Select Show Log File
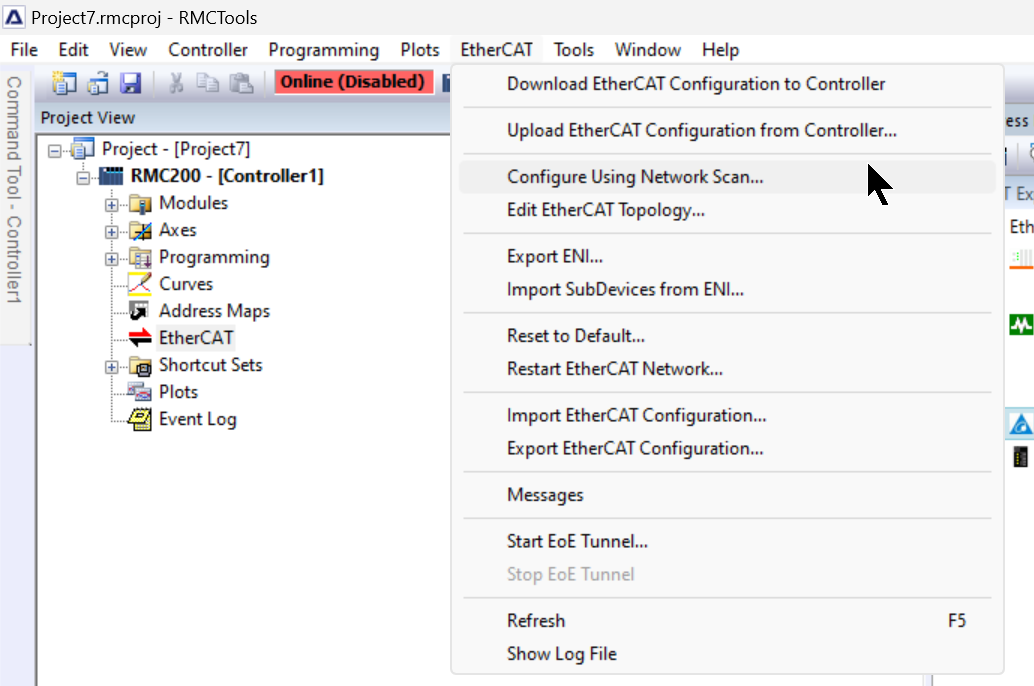Image resolution: width=1034 pixels, height=686 pixels. click(x=727, y=654)
